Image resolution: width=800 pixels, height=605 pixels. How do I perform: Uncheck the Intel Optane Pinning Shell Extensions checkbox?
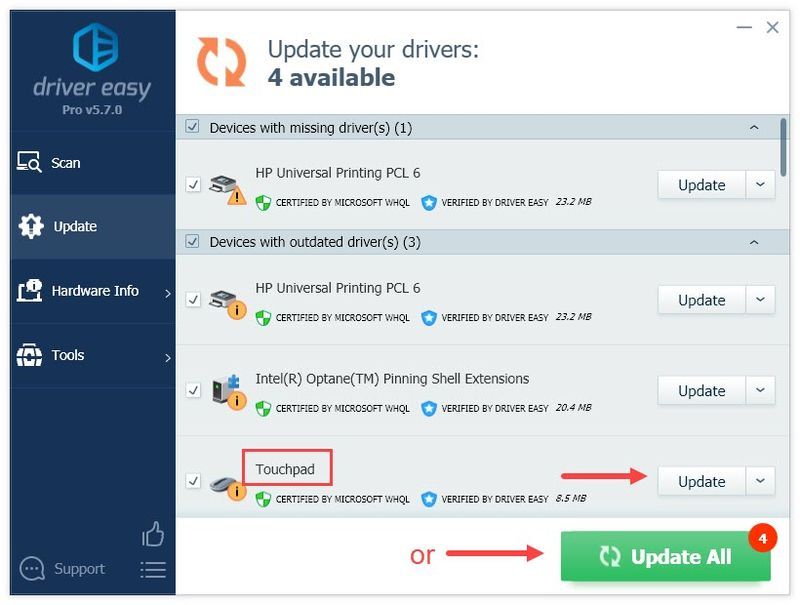193,390
